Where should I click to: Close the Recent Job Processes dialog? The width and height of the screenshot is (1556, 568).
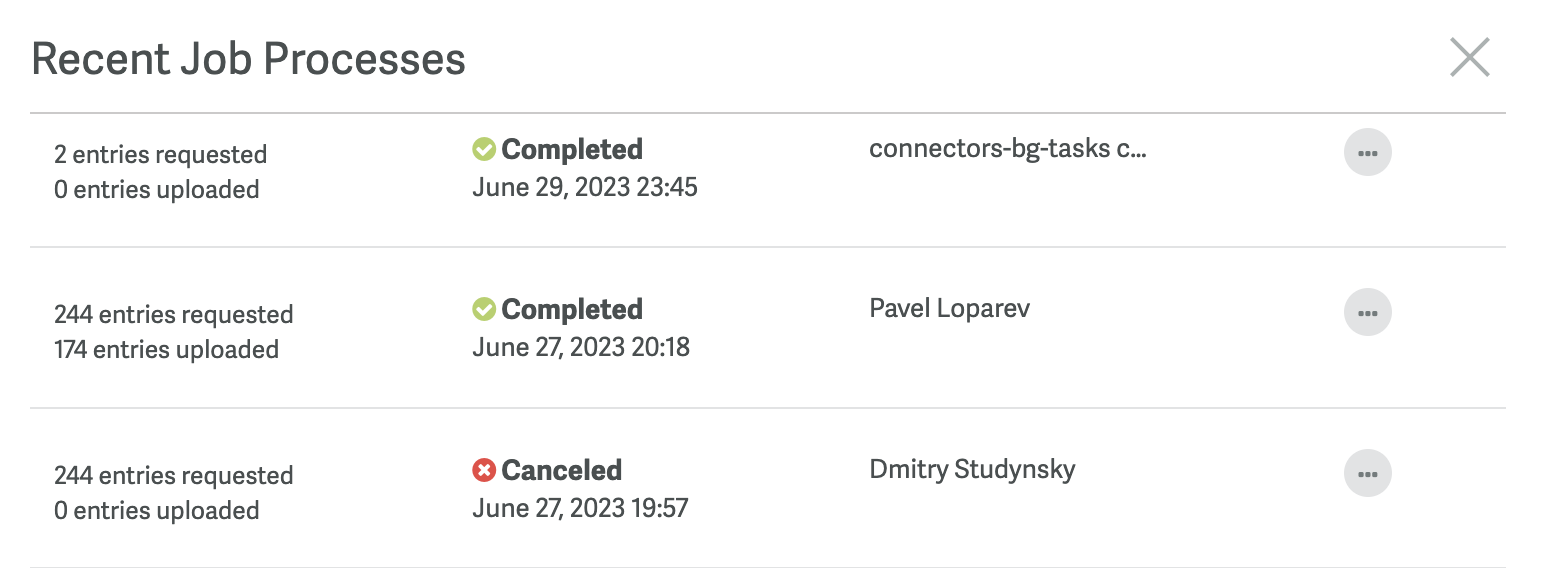click(1469, 57)
